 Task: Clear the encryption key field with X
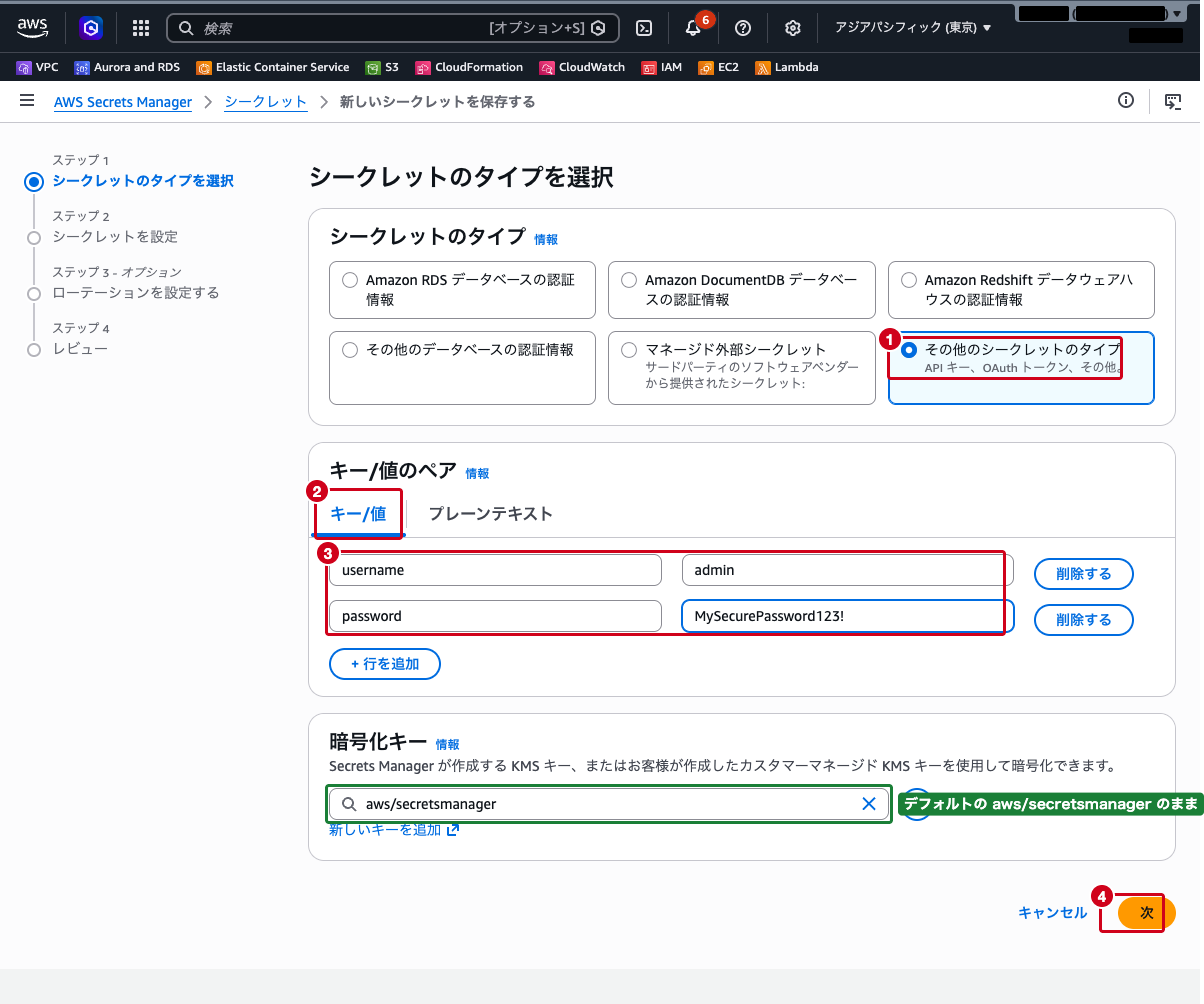point(869,804)
